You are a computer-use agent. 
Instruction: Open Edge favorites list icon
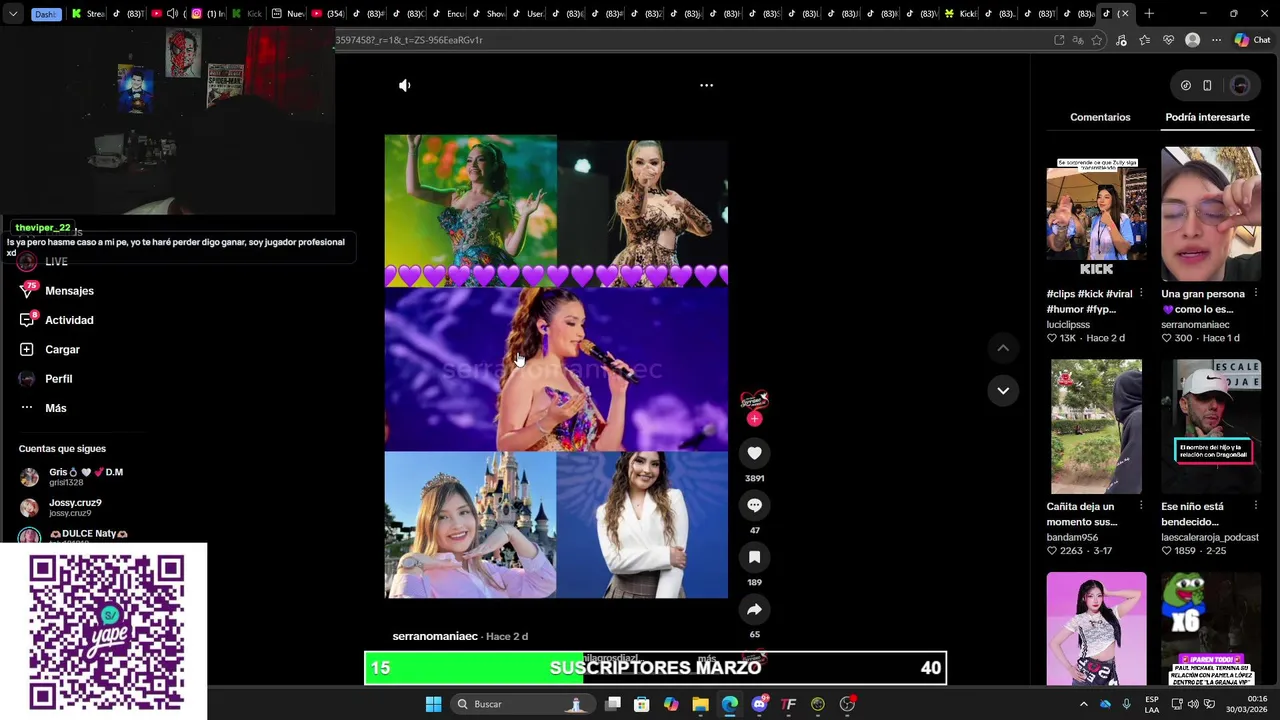tap(1144, 40)
